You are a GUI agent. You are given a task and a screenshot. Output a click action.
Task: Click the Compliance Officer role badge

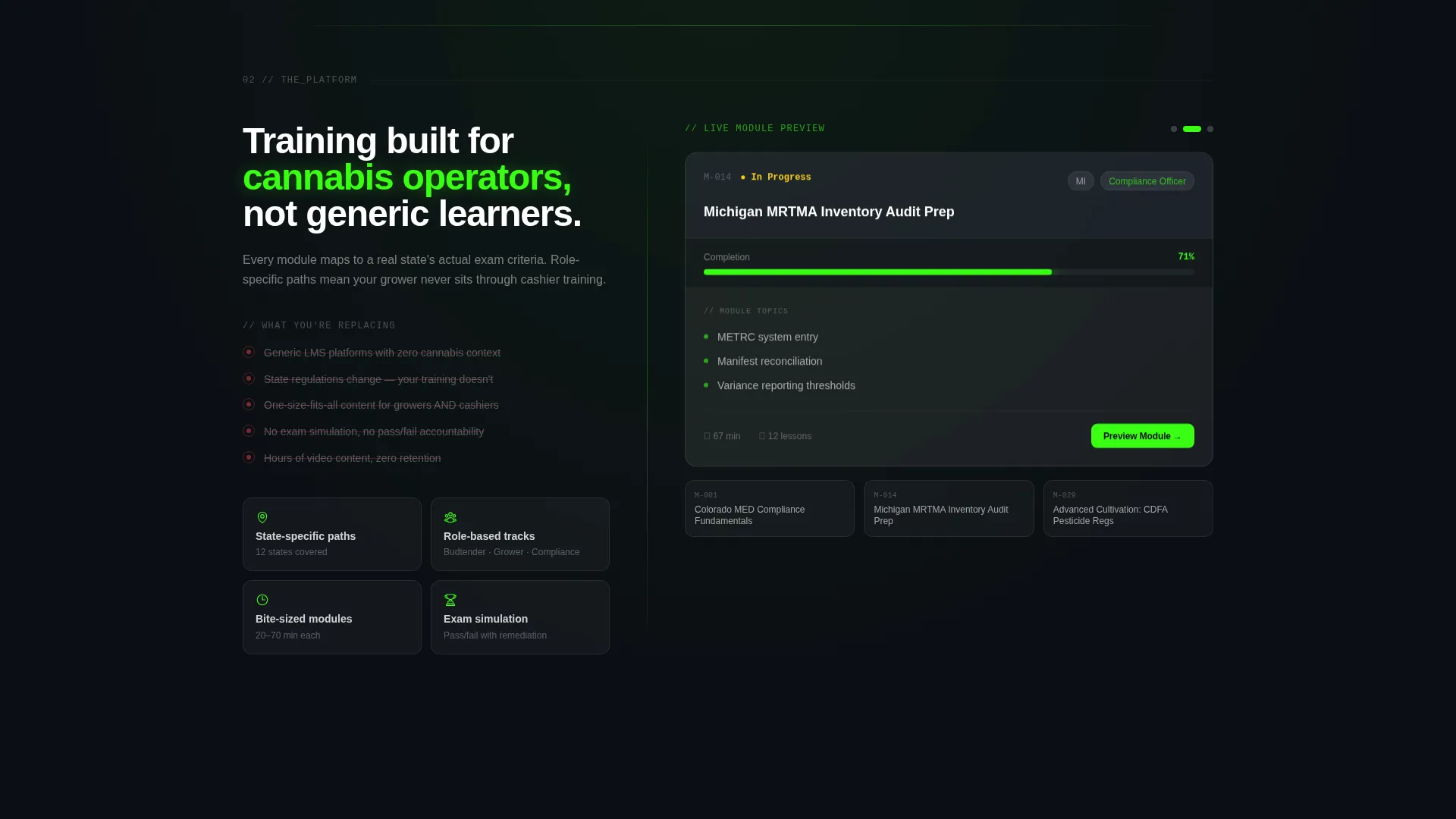[x=1147, y=181]
